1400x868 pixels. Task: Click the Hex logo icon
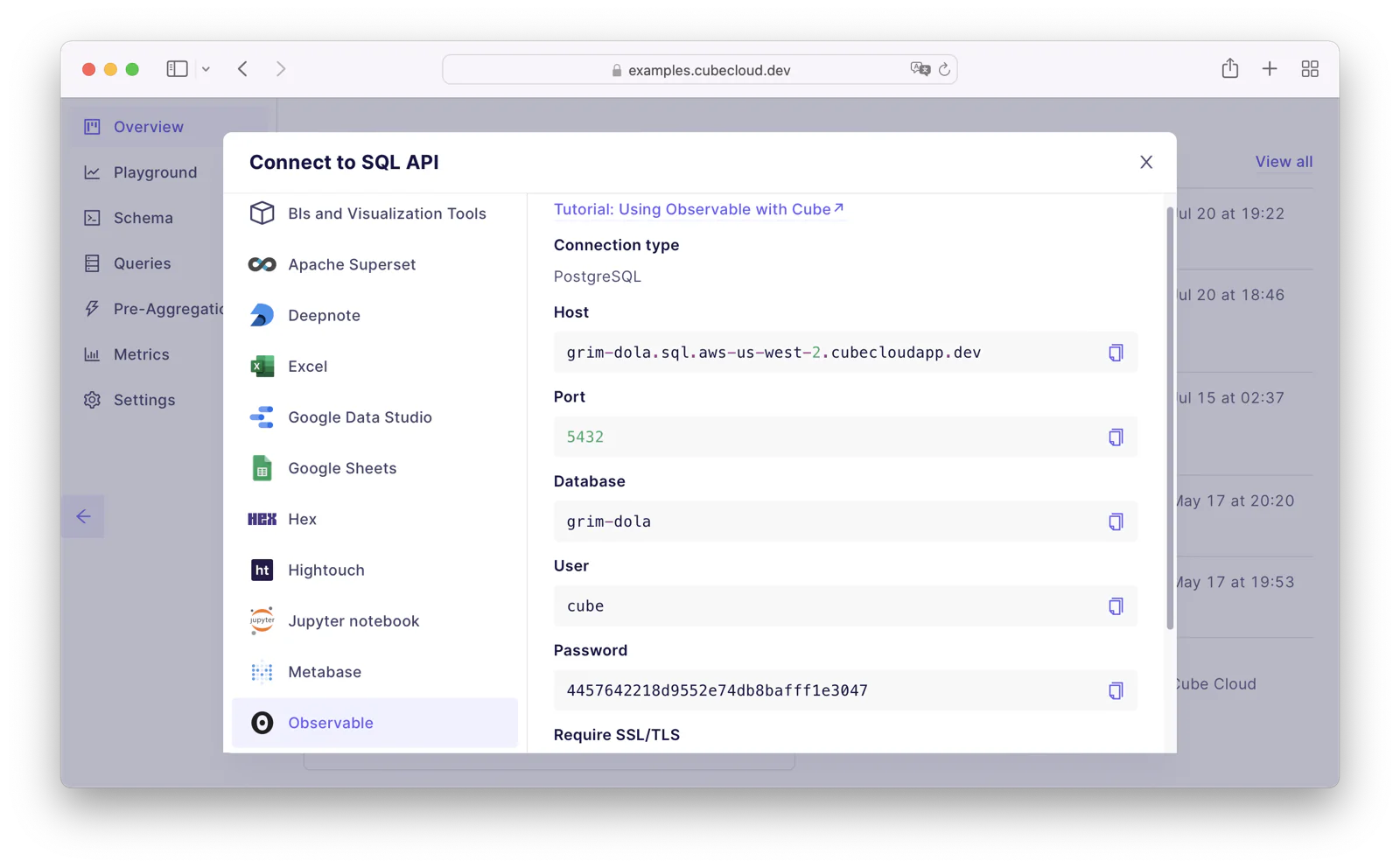tap(262, 519)
